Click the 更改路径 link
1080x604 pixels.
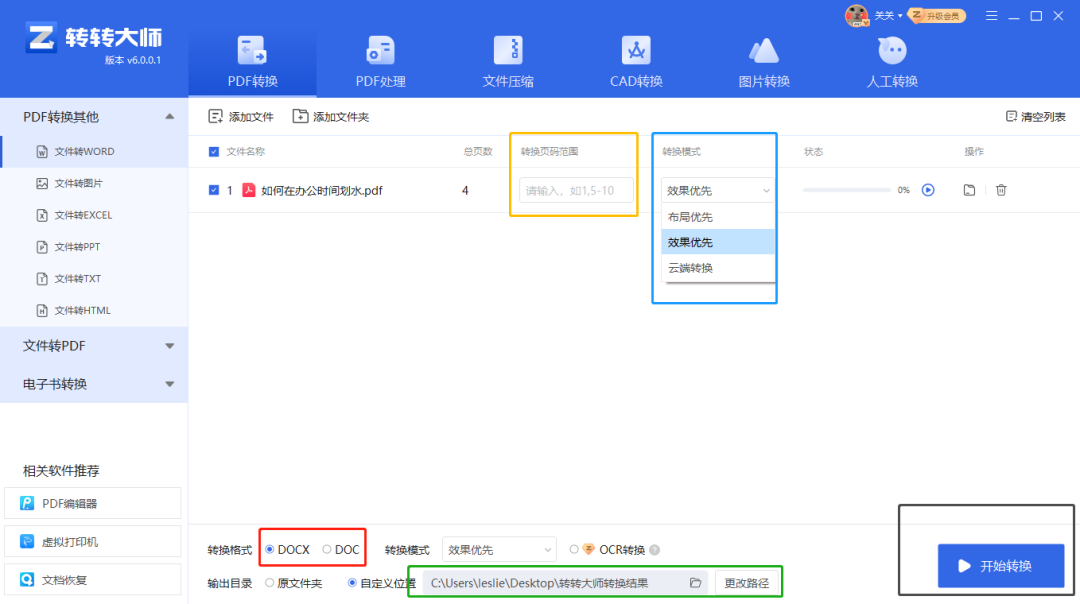pyautogui.click(x=745, y=581)
